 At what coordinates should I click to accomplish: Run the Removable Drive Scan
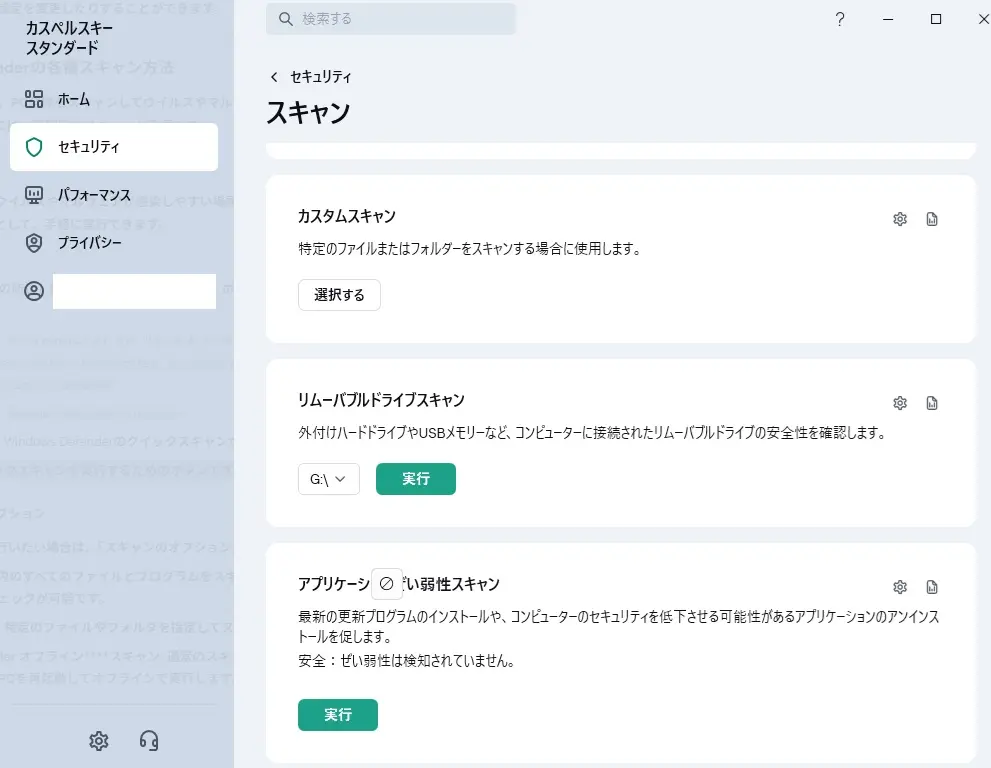point(416,479)
